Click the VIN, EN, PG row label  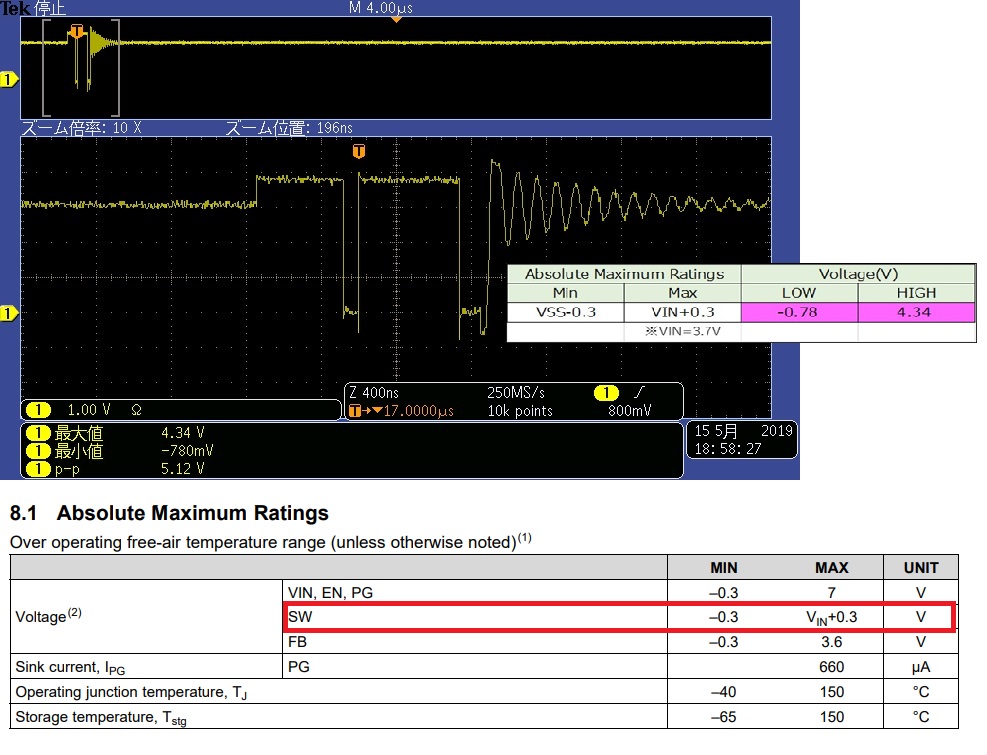(330, 593)
